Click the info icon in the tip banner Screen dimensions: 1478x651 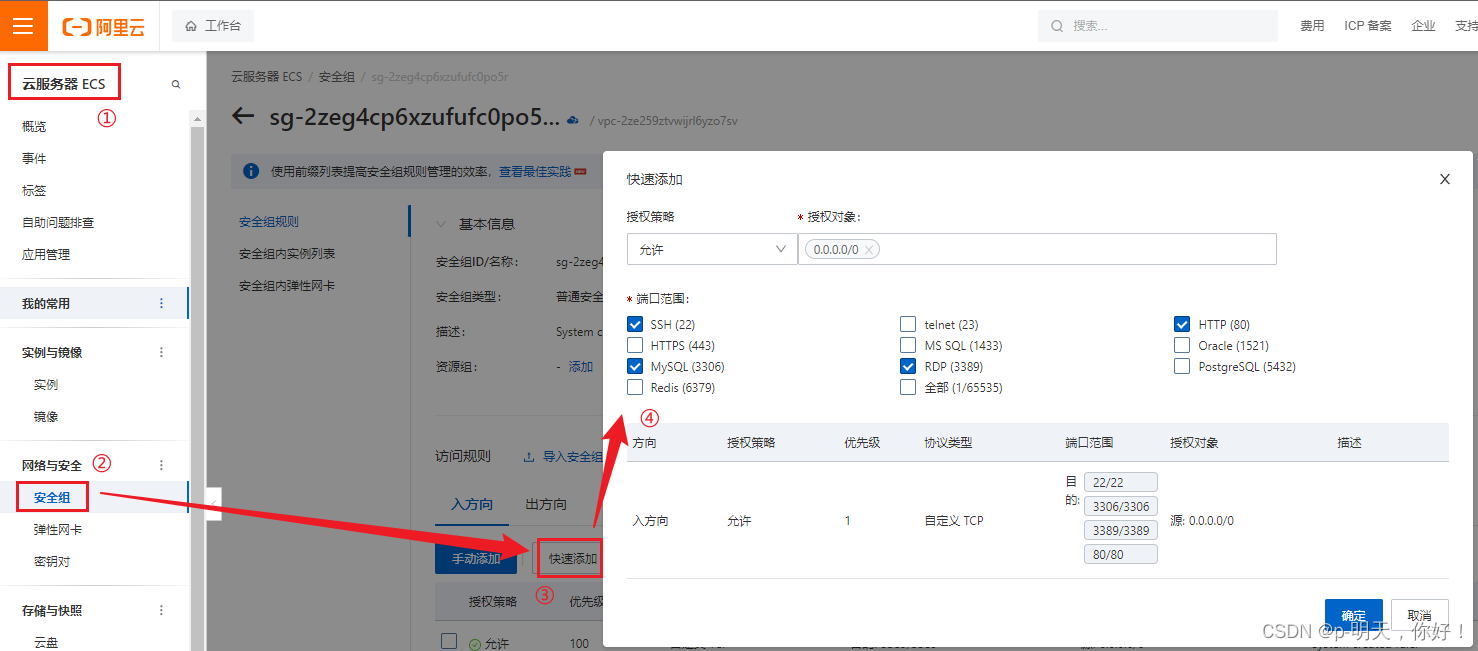[251, 171]
